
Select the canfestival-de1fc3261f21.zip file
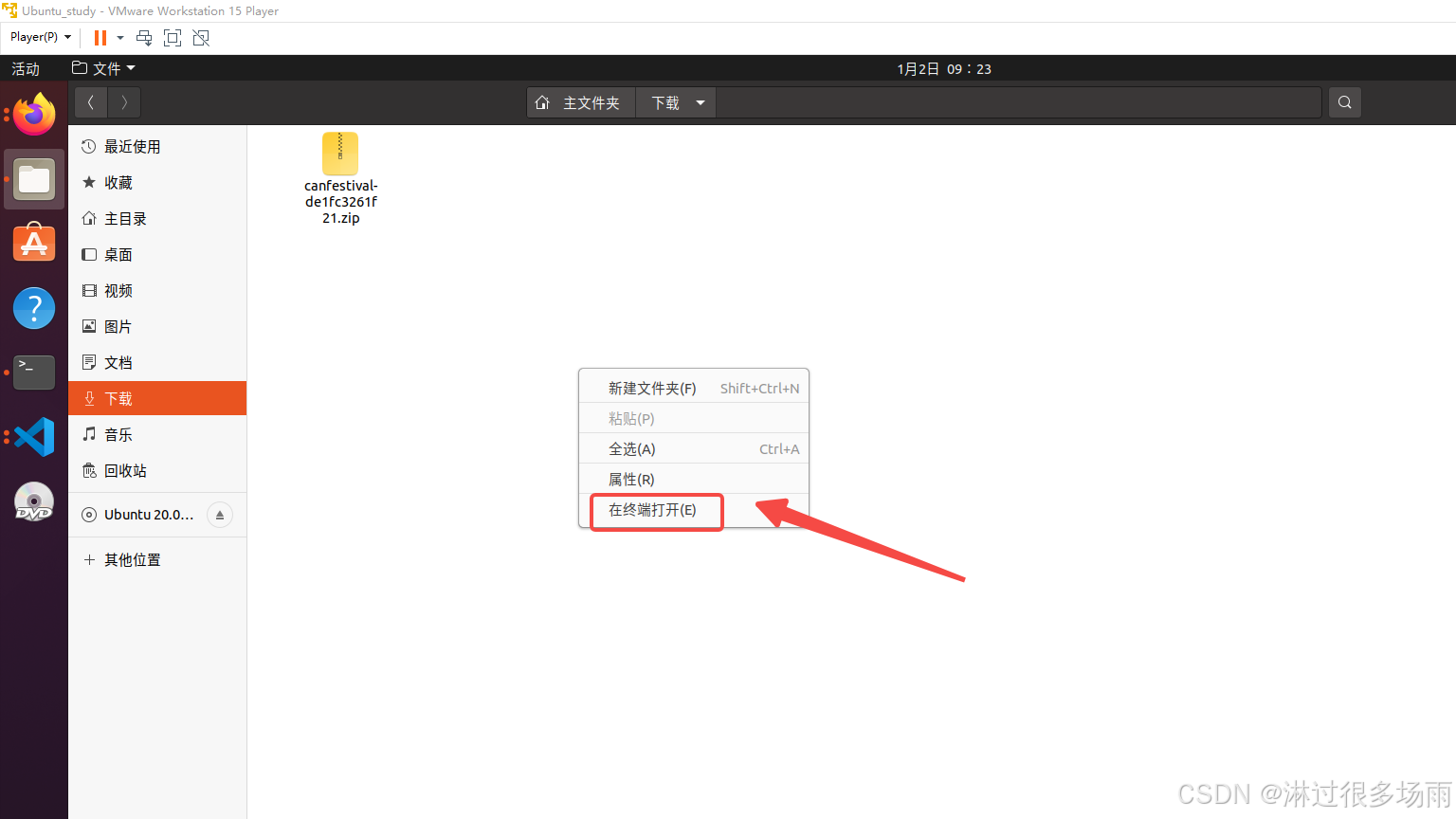tap(340, 178)
